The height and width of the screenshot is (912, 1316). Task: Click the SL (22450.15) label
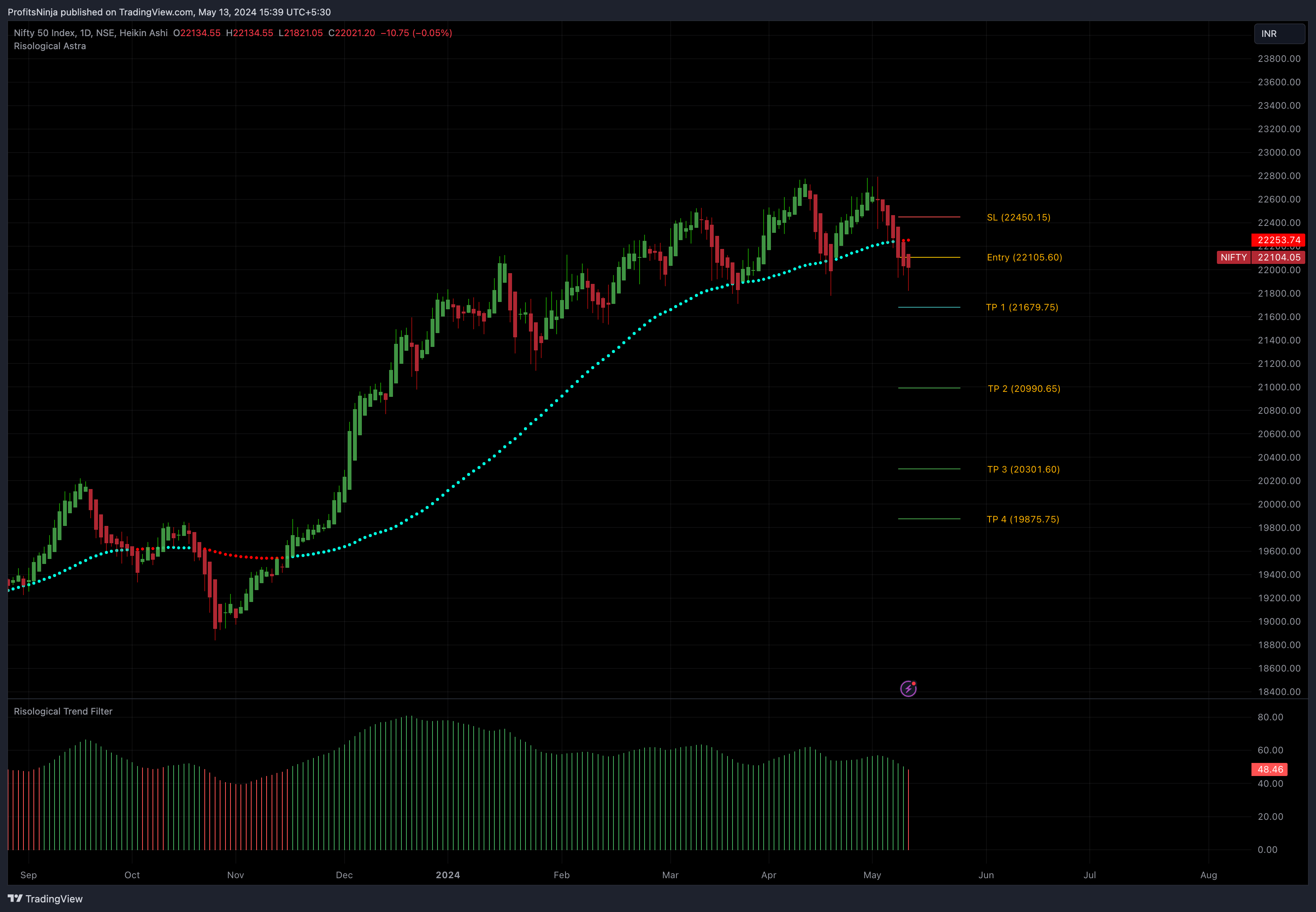(x=1018, y=217)
